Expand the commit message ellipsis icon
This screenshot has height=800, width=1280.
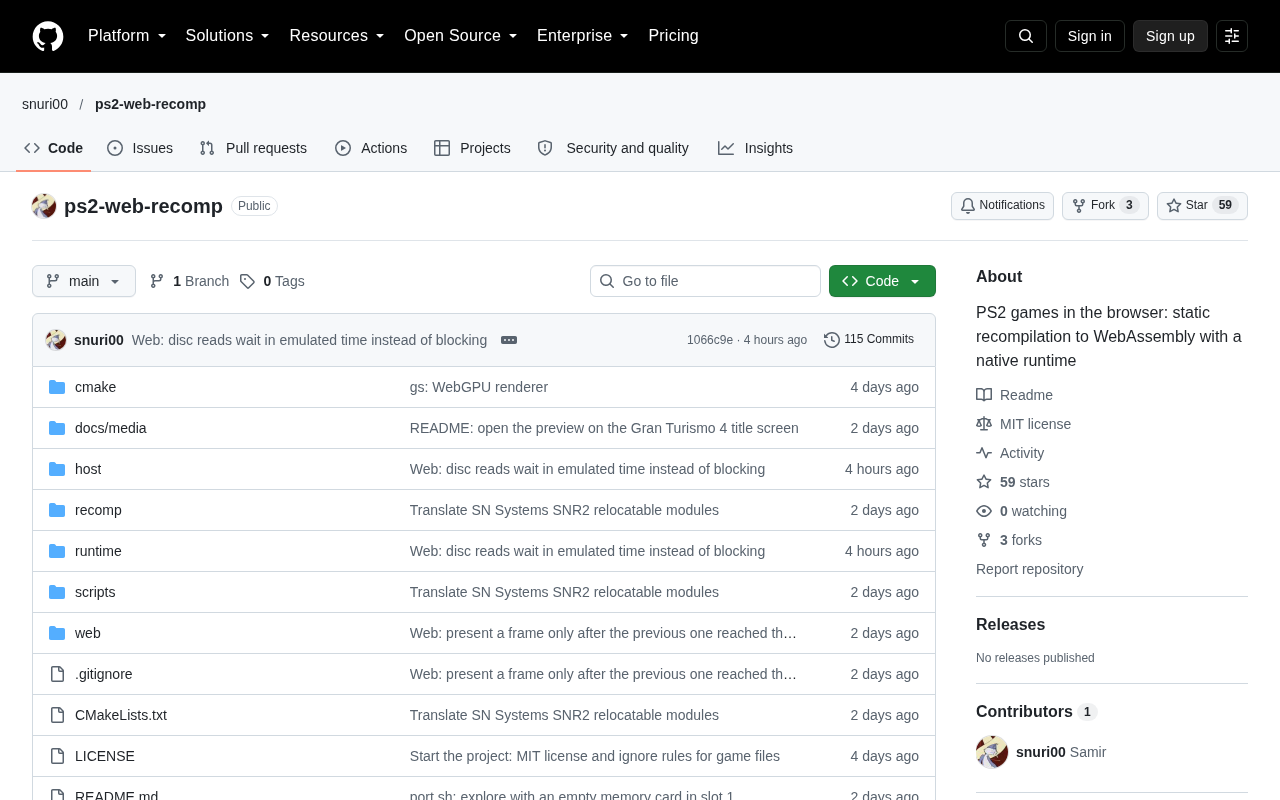click(509, 340)
